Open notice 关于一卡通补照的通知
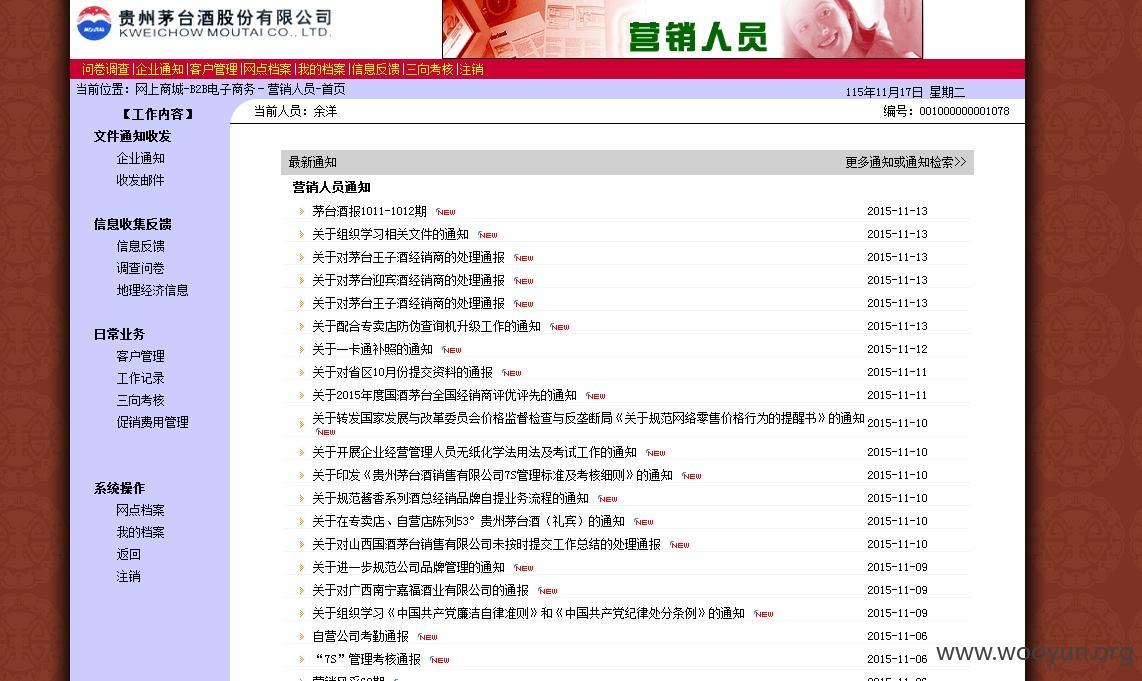Screen dimensions: 1142x681 pos(372,350)
